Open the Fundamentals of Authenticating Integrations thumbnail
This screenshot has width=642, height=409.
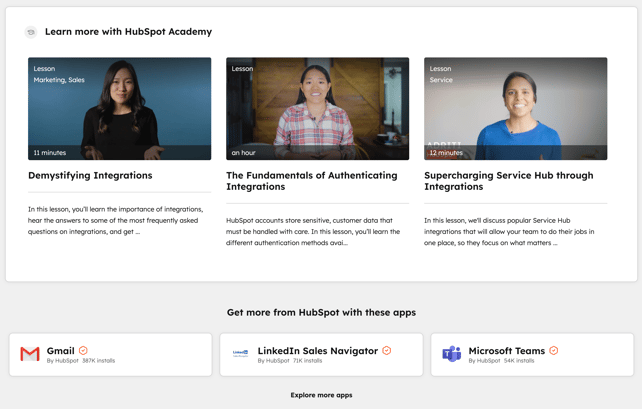pyautogui.click(x=317, y=108)
